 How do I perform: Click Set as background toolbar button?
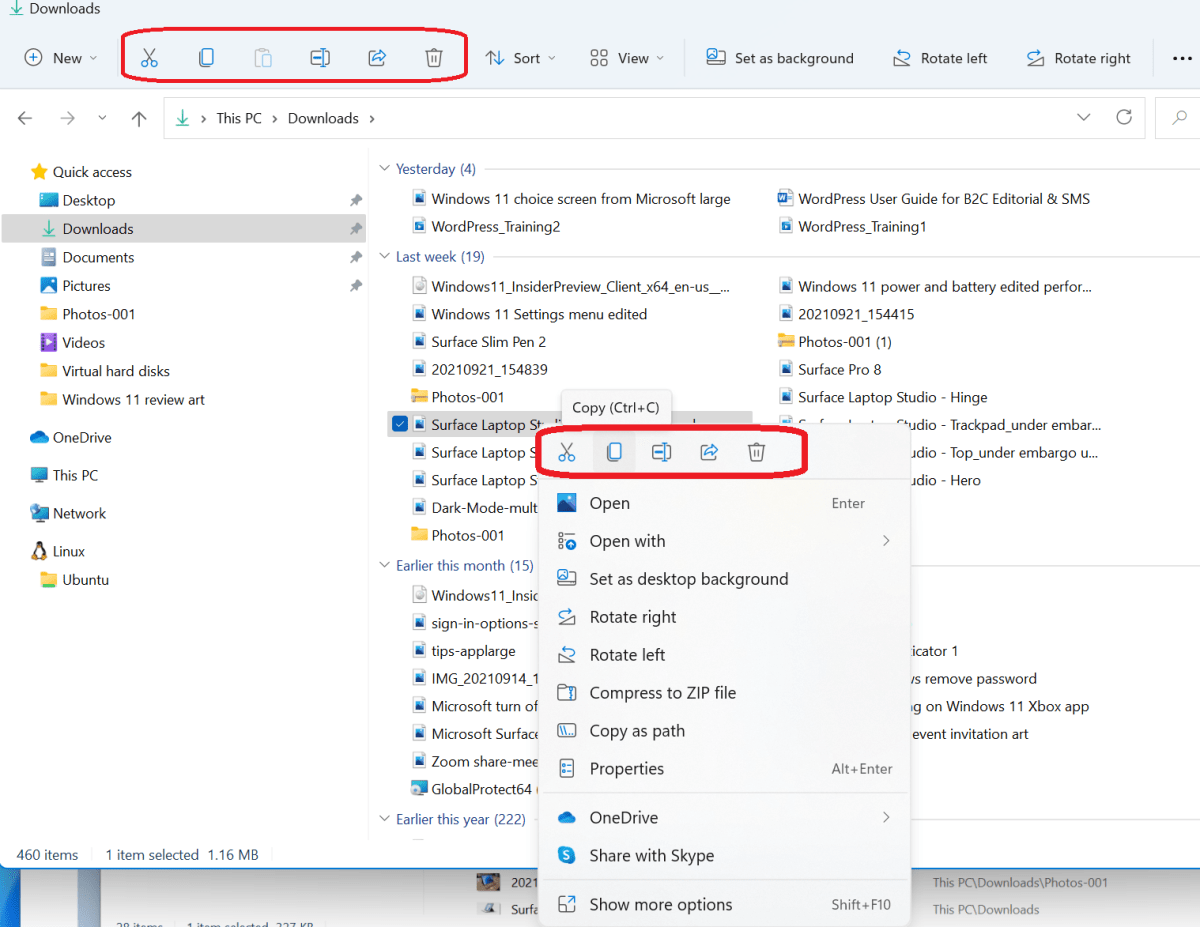click(780, 58)
